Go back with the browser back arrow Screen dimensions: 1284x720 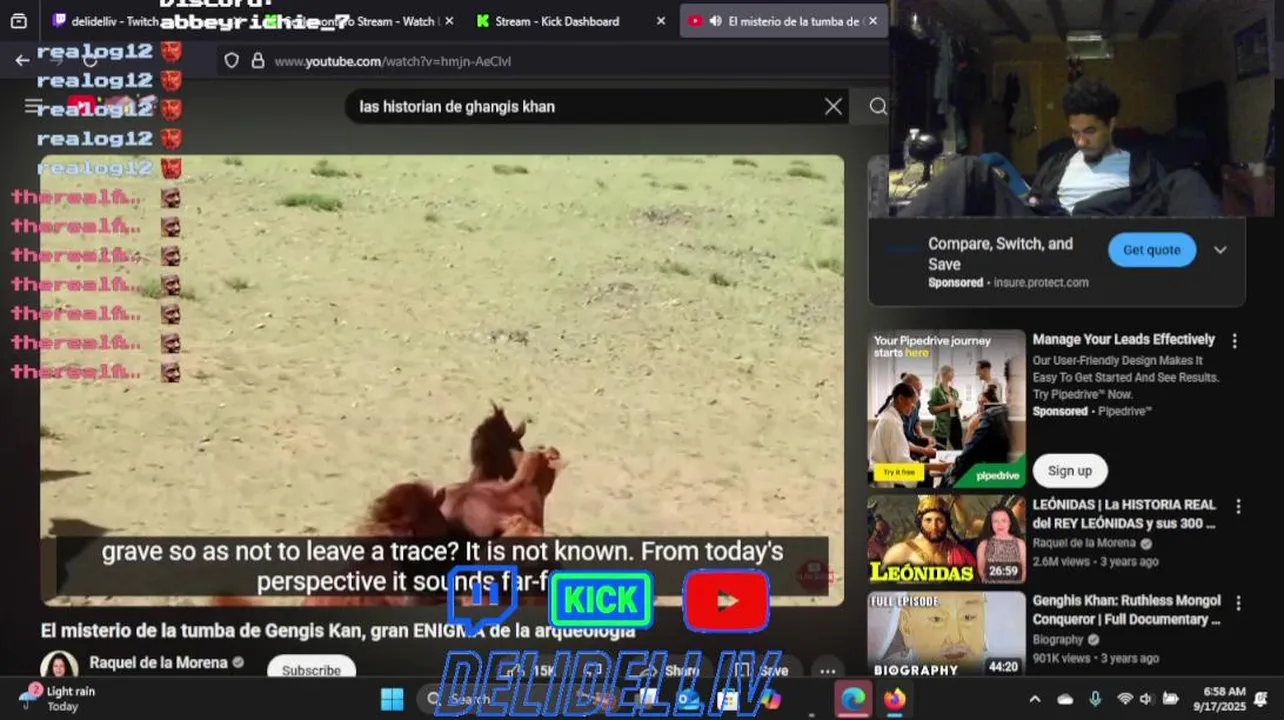point(22,61)
